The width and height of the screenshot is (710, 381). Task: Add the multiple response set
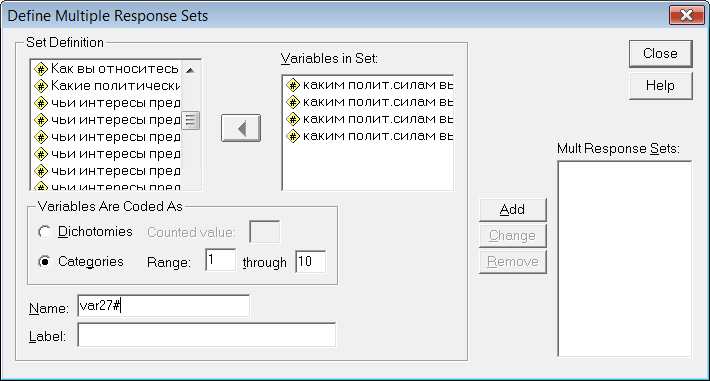click(x=513, y=210)
